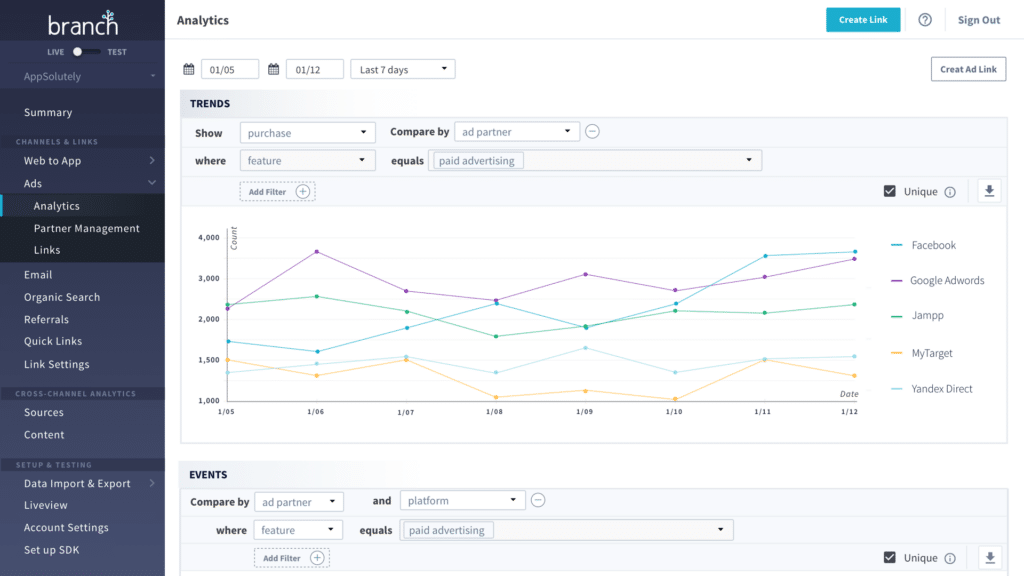This screenshot has width=1024, height=576.
Task: Open Unique info icon in Trends
Action: 950,192
